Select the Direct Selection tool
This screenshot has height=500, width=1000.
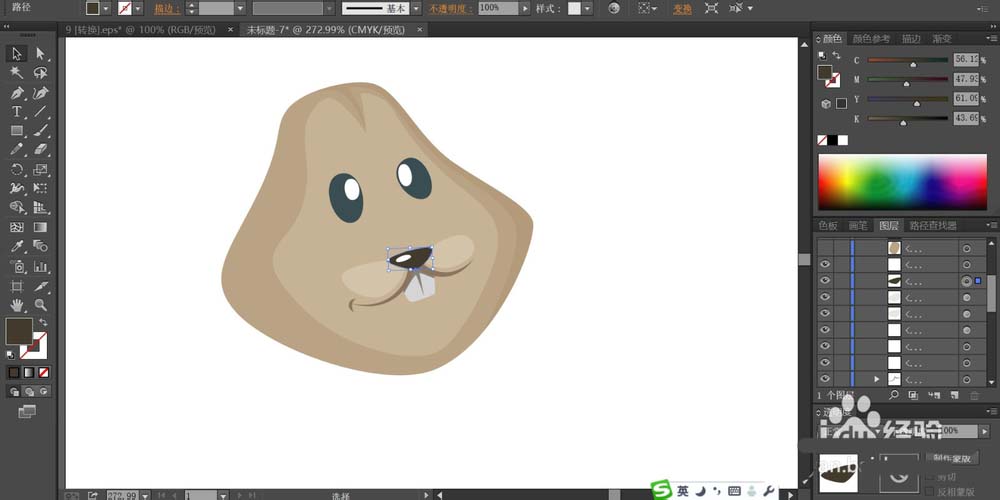tap(40, 54)
